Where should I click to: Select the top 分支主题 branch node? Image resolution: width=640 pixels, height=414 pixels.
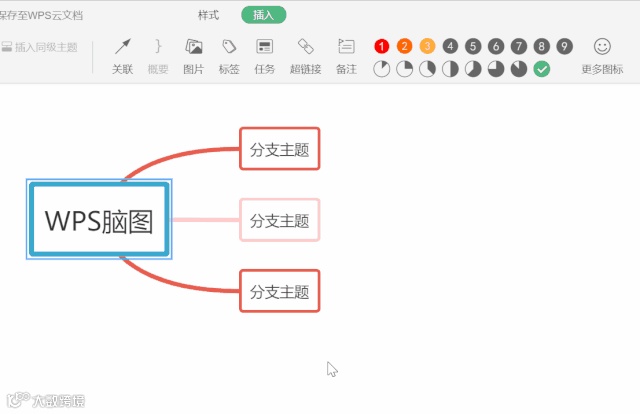[x=280, y=149]
